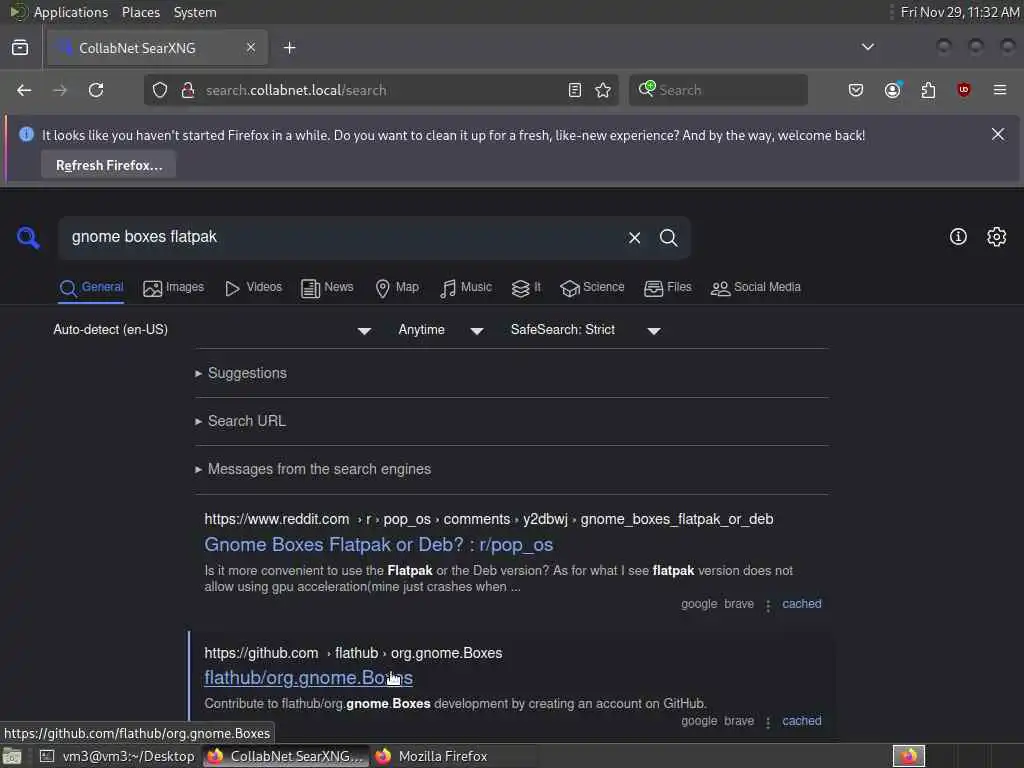Image resolution: width=1024 pixels, height=768 pixels.
Task: Open the Anytime time range dropdown
Action: (x=440, y=330)
